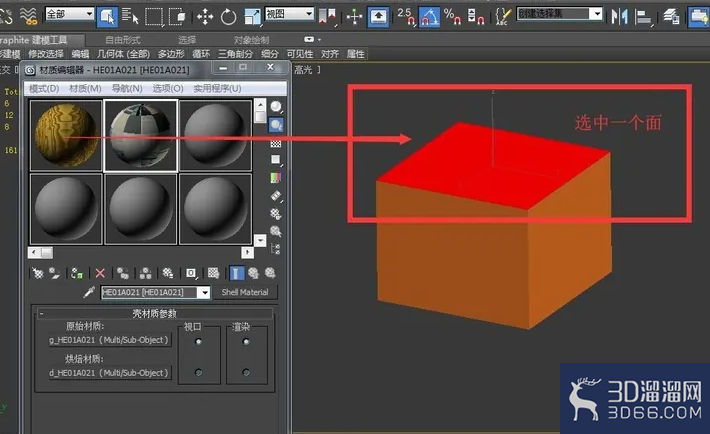Click the Make Unique icon
The height and width of the screenshot is (434, 710).
pos(145,273)
